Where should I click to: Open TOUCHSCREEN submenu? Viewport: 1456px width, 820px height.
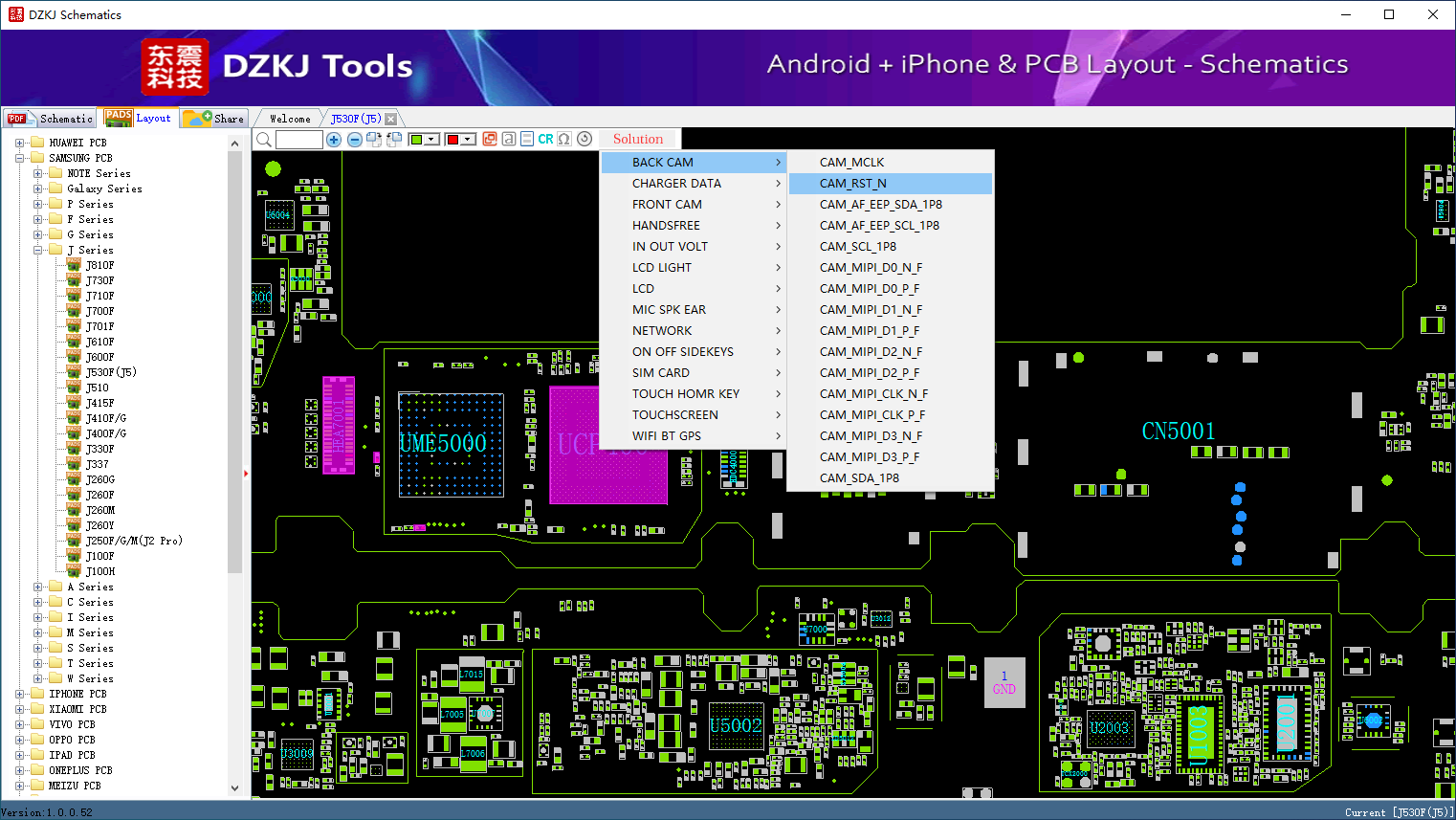click(695, 415)
